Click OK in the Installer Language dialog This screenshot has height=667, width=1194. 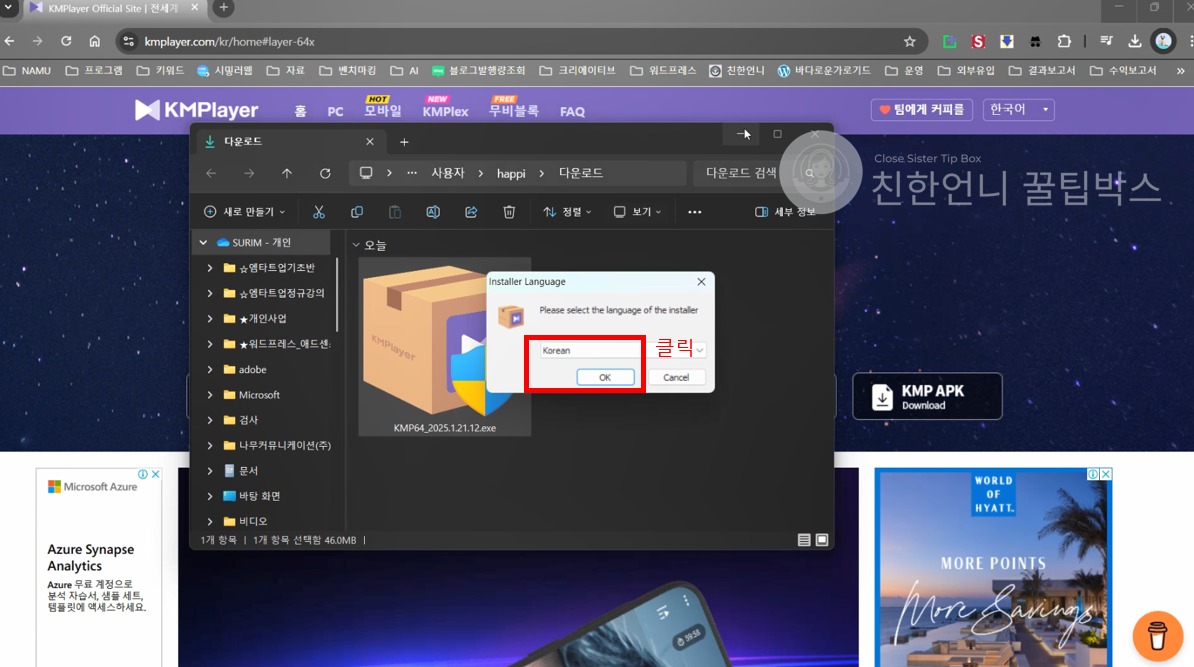pyautogui.click(x=605, y=378)
